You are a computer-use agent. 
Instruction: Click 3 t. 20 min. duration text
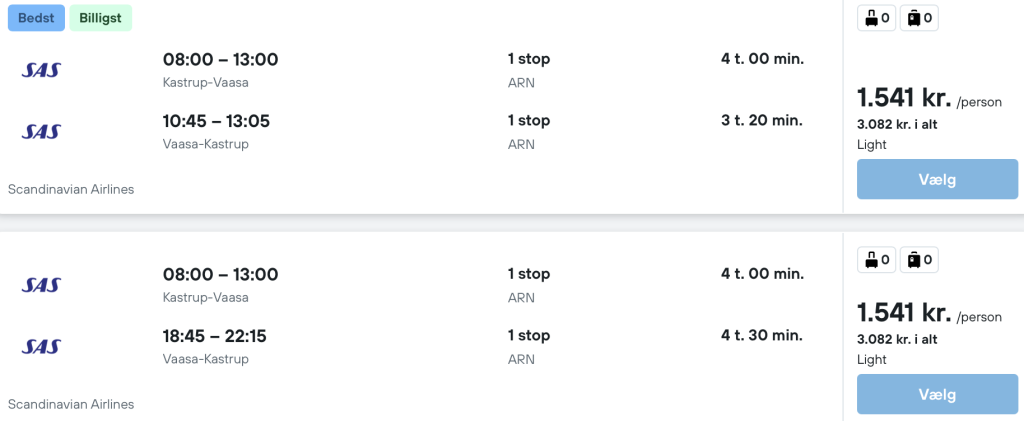tap(762, 121)
